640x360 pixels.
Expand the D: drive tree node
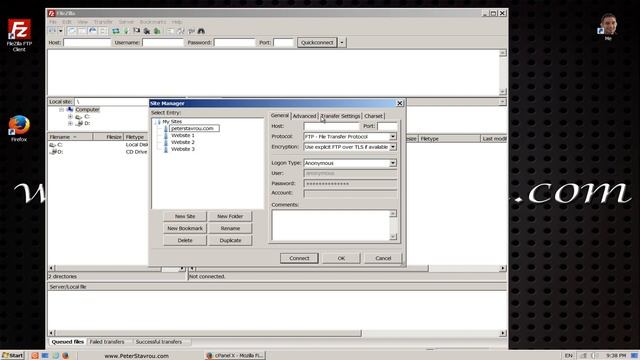point(70,123)
